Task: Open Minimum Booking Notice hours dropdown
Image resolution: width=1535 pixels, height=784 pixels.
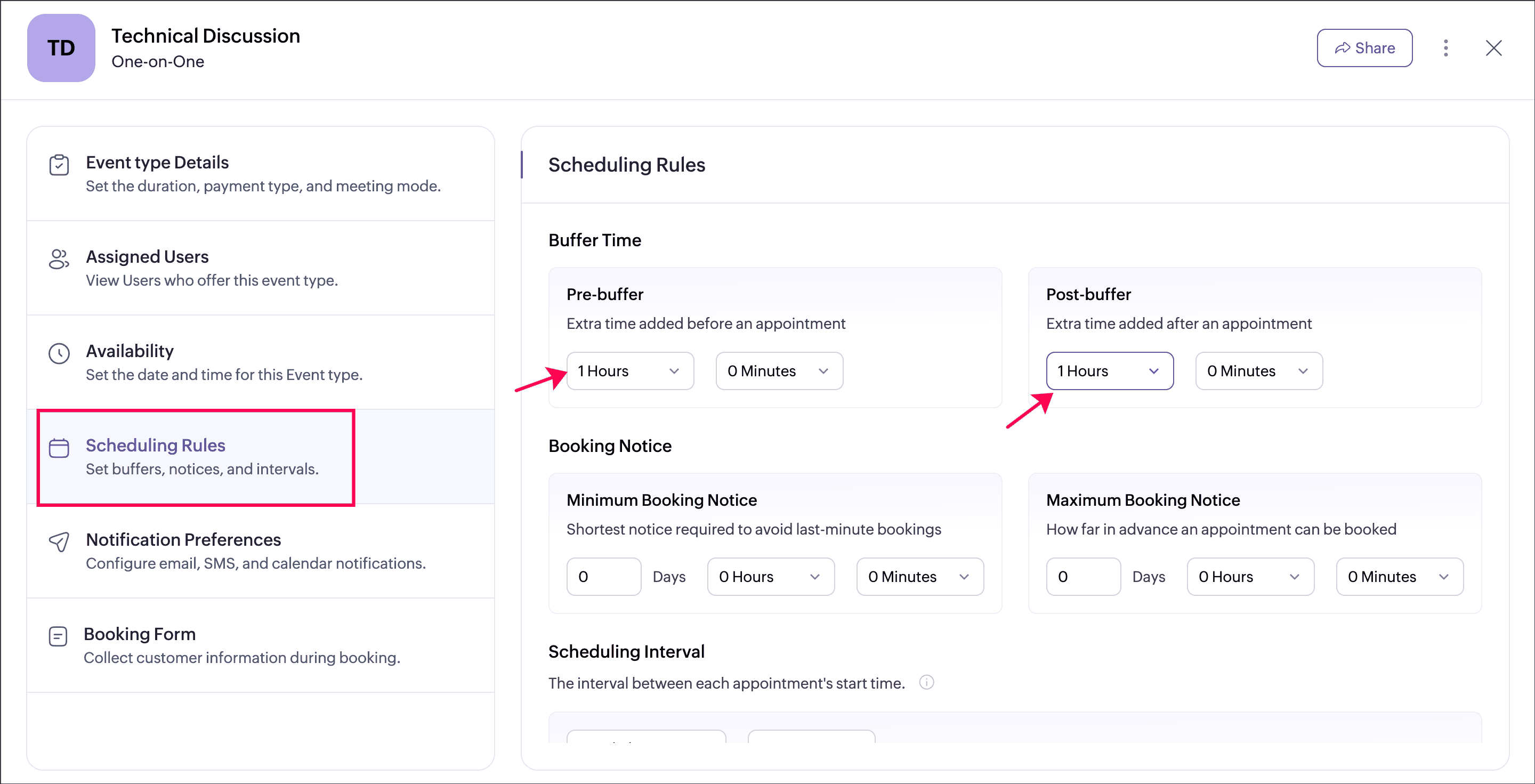Action: tap(771, 577)
